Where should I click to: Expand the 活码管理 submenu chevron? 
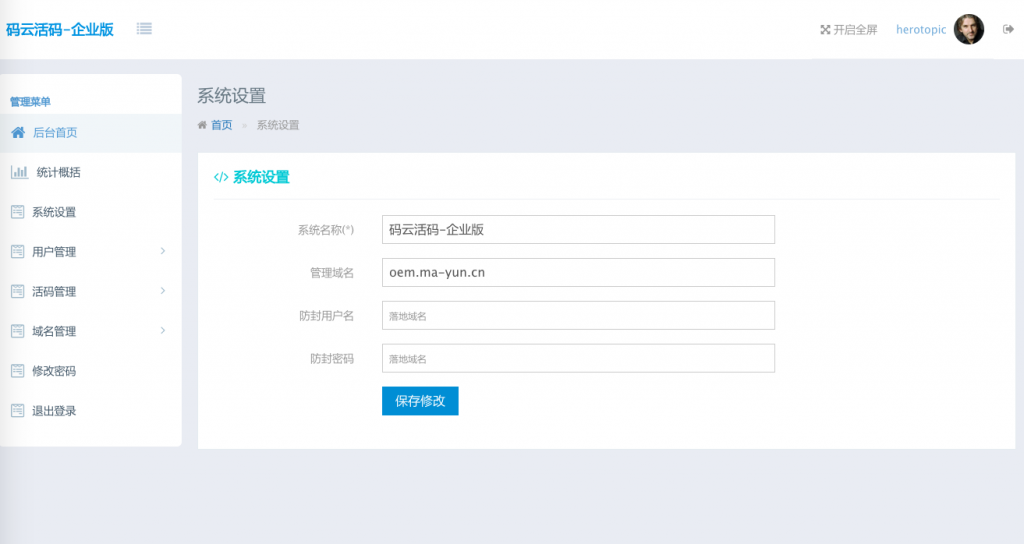pos(163,291)
